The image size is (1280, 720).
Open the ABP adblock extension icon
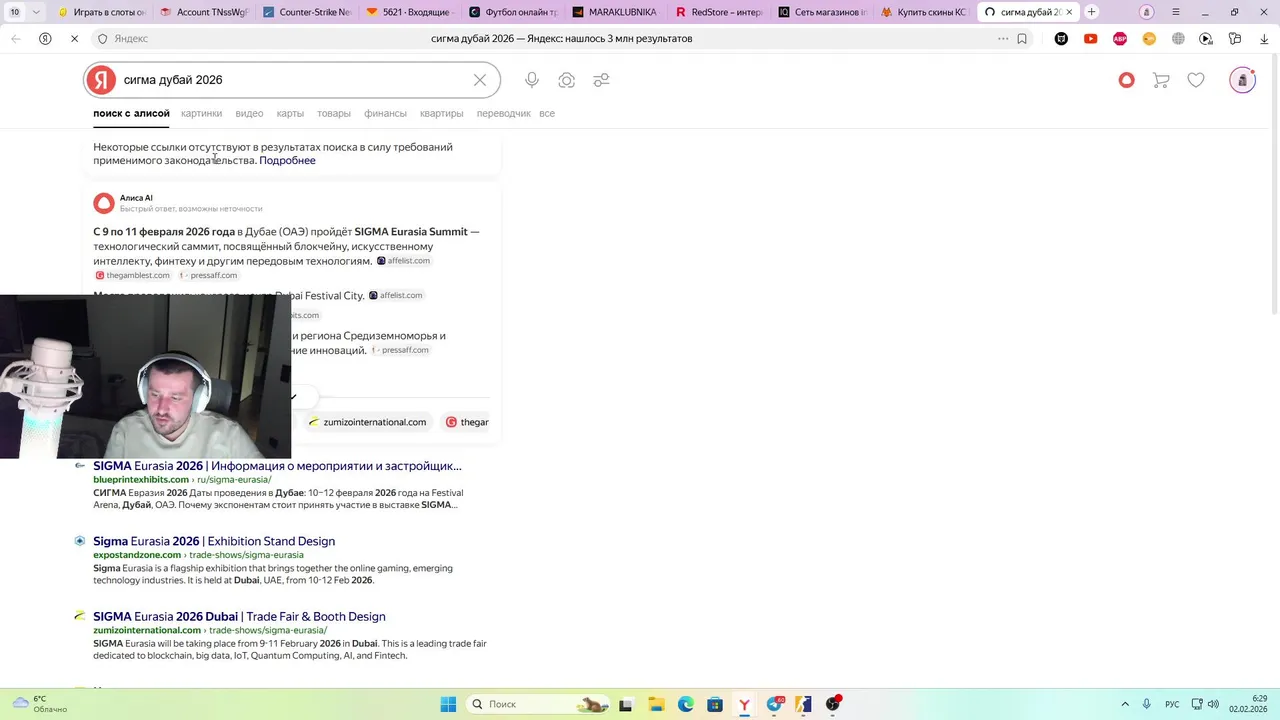1120,38
